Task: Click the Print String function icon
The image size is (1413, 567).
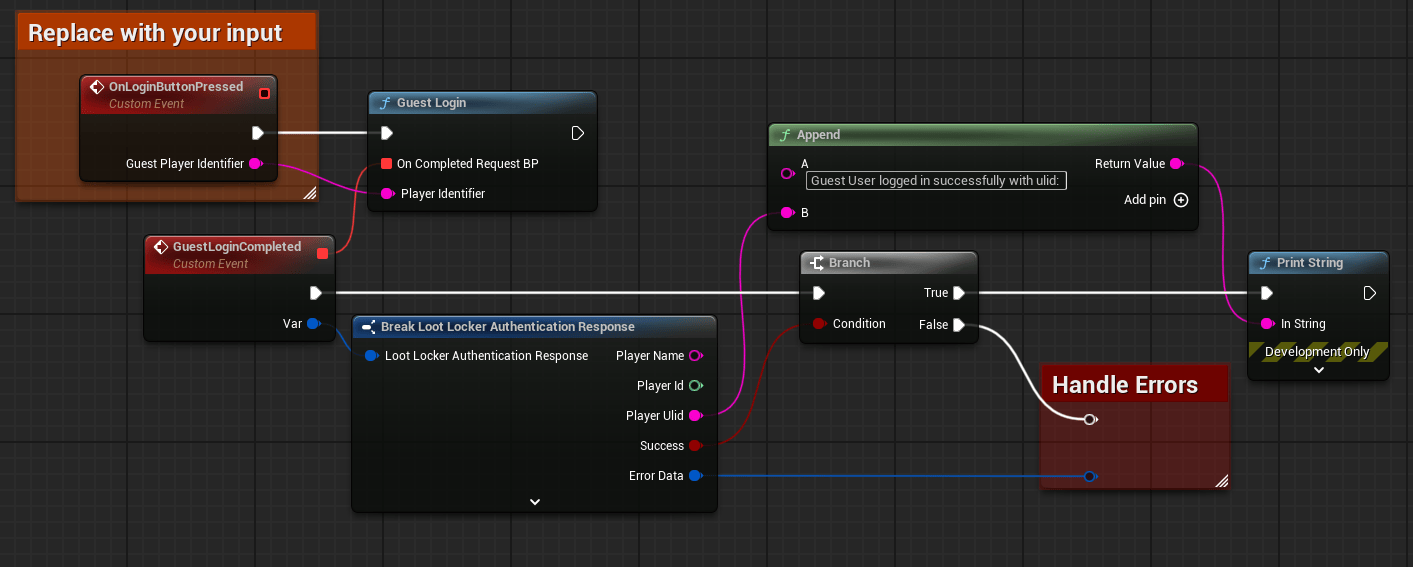Action: 1264,263
